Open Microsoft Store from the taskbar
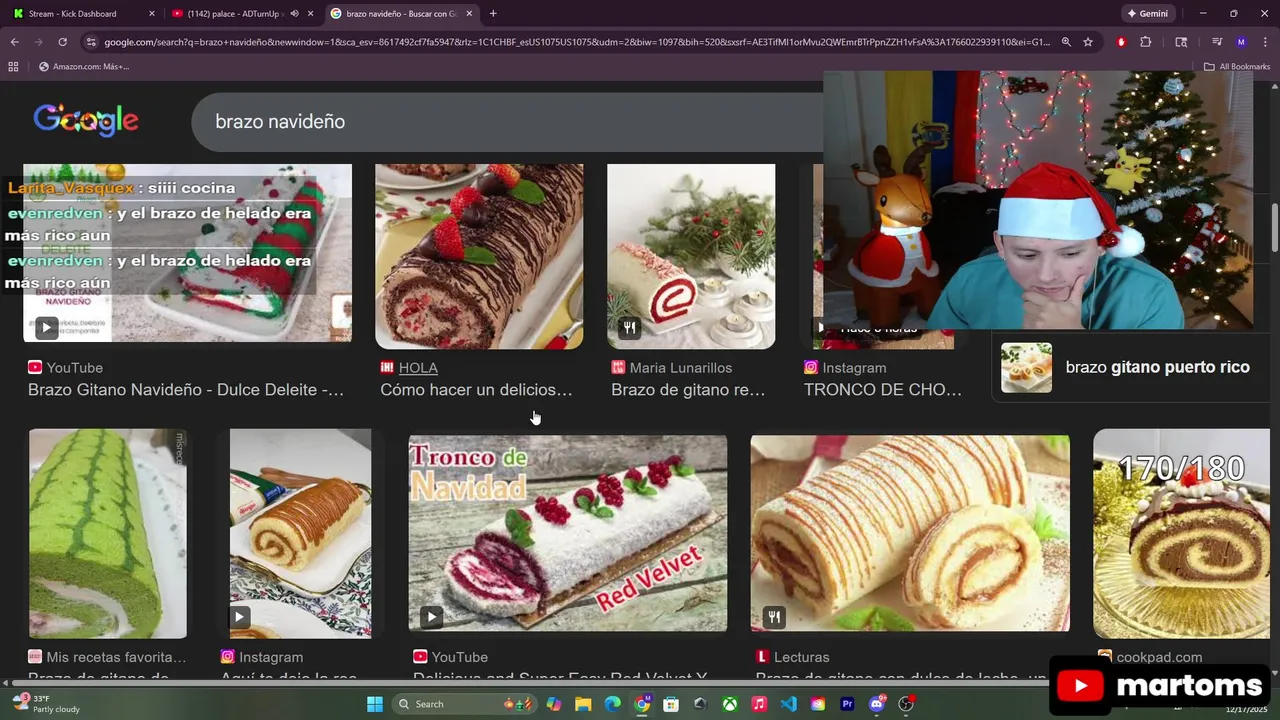Image resolution: width=1280 pixels, height=720 pixels. point(671,704)
